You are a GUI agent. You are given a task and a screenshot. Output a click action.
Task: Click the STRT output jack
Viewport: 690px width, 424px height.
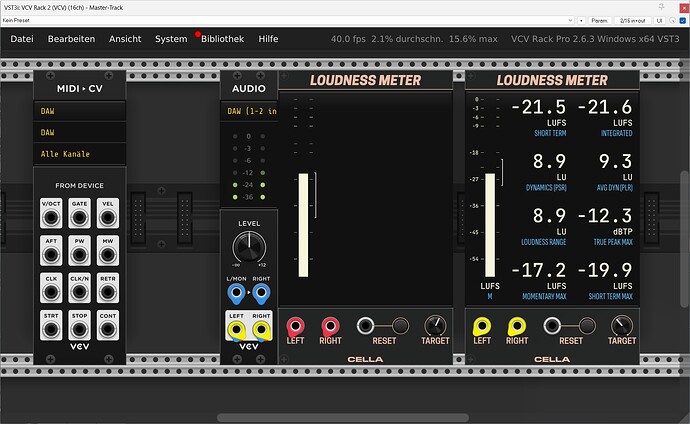tap(51, 329)
